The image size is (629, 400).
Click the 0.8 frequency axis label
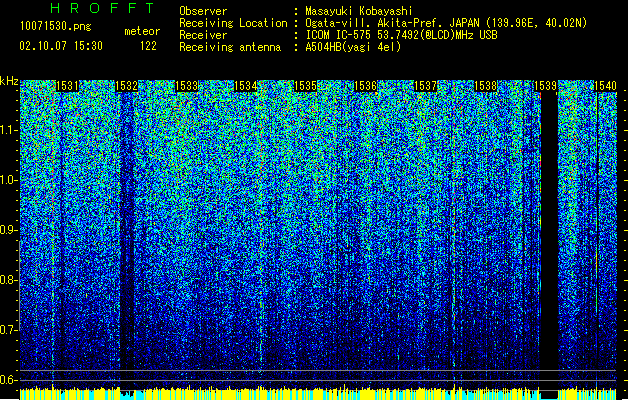click(x=8, y=280)
